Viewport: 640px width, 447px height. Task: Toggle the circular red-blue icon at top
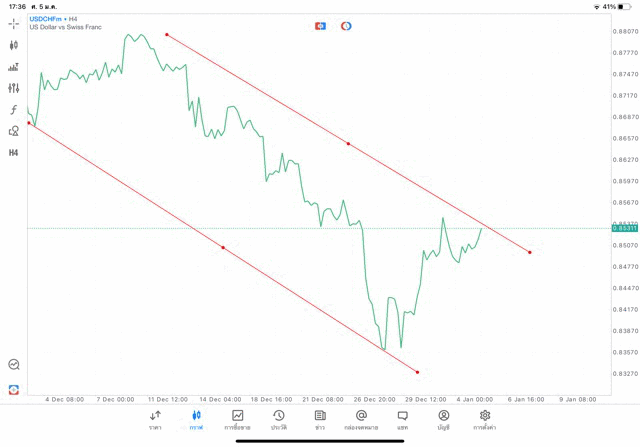tap(346, 26)
